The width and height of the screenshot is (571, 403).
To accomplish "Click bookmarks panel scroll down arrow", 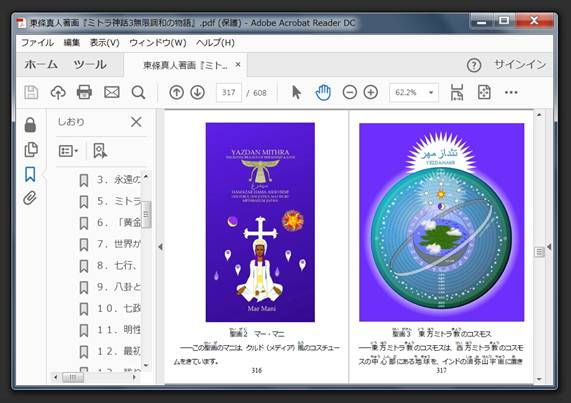I will (x=146, y=365).
